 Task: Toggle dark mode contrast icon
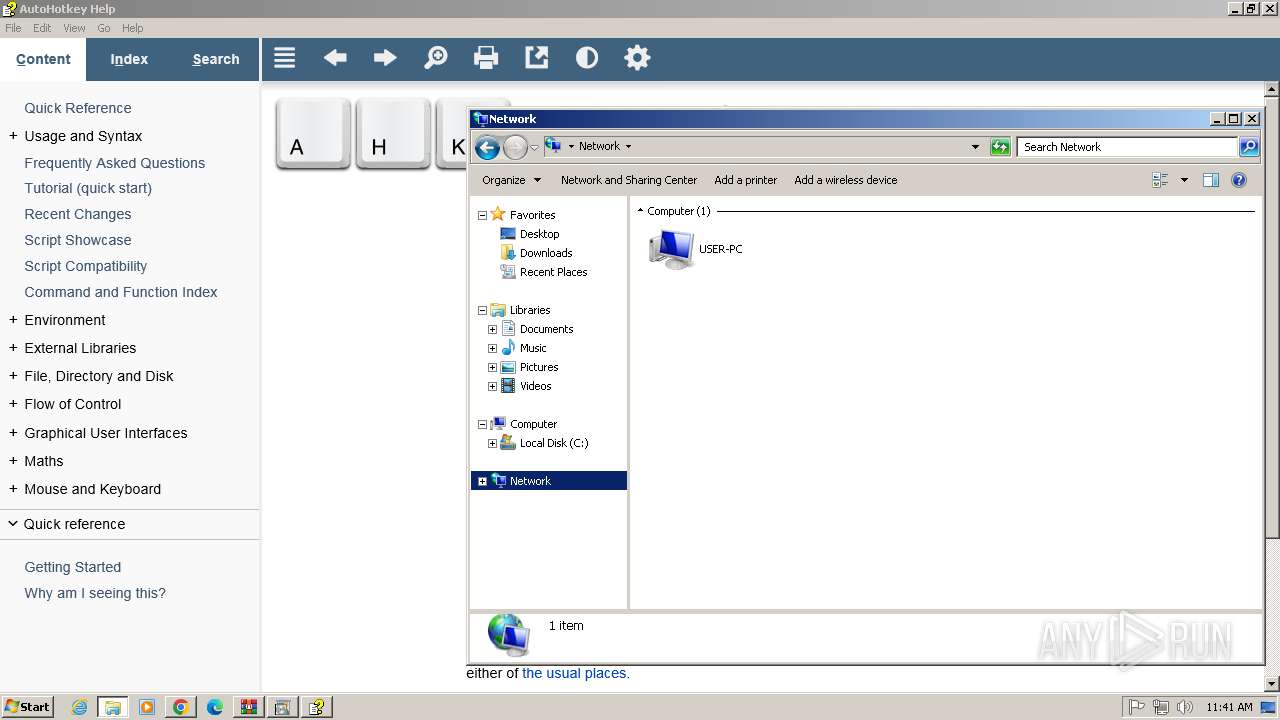587,58
